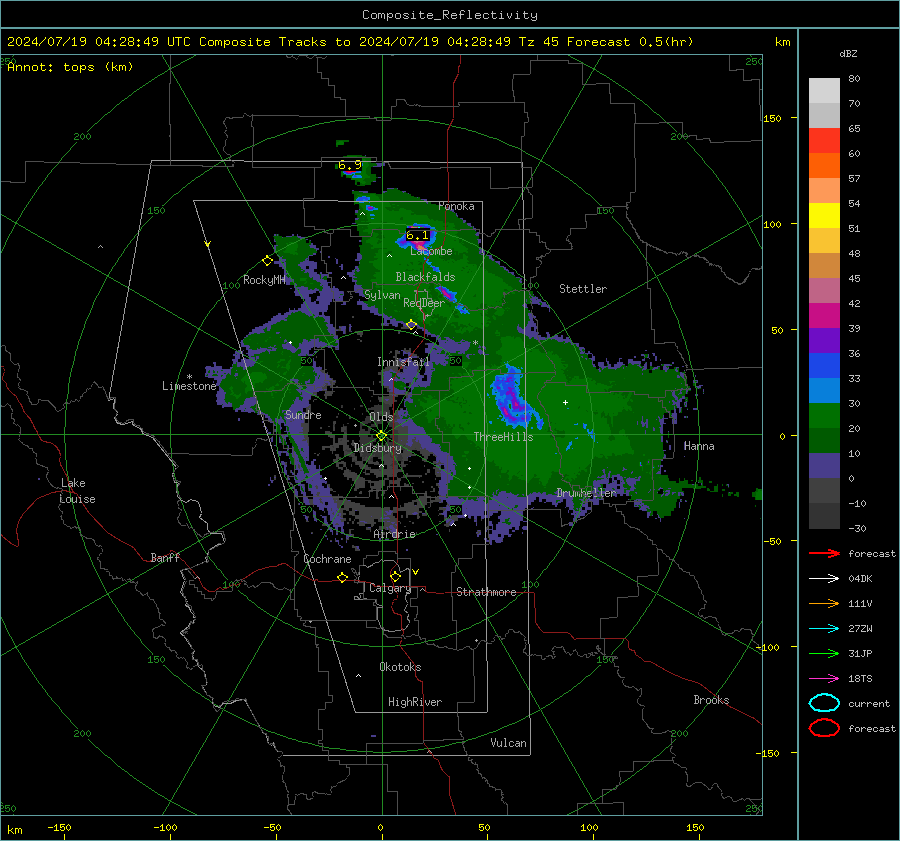
Task: Click the 6.1 storm top label near Lacombe
Action: click(417, 235)
